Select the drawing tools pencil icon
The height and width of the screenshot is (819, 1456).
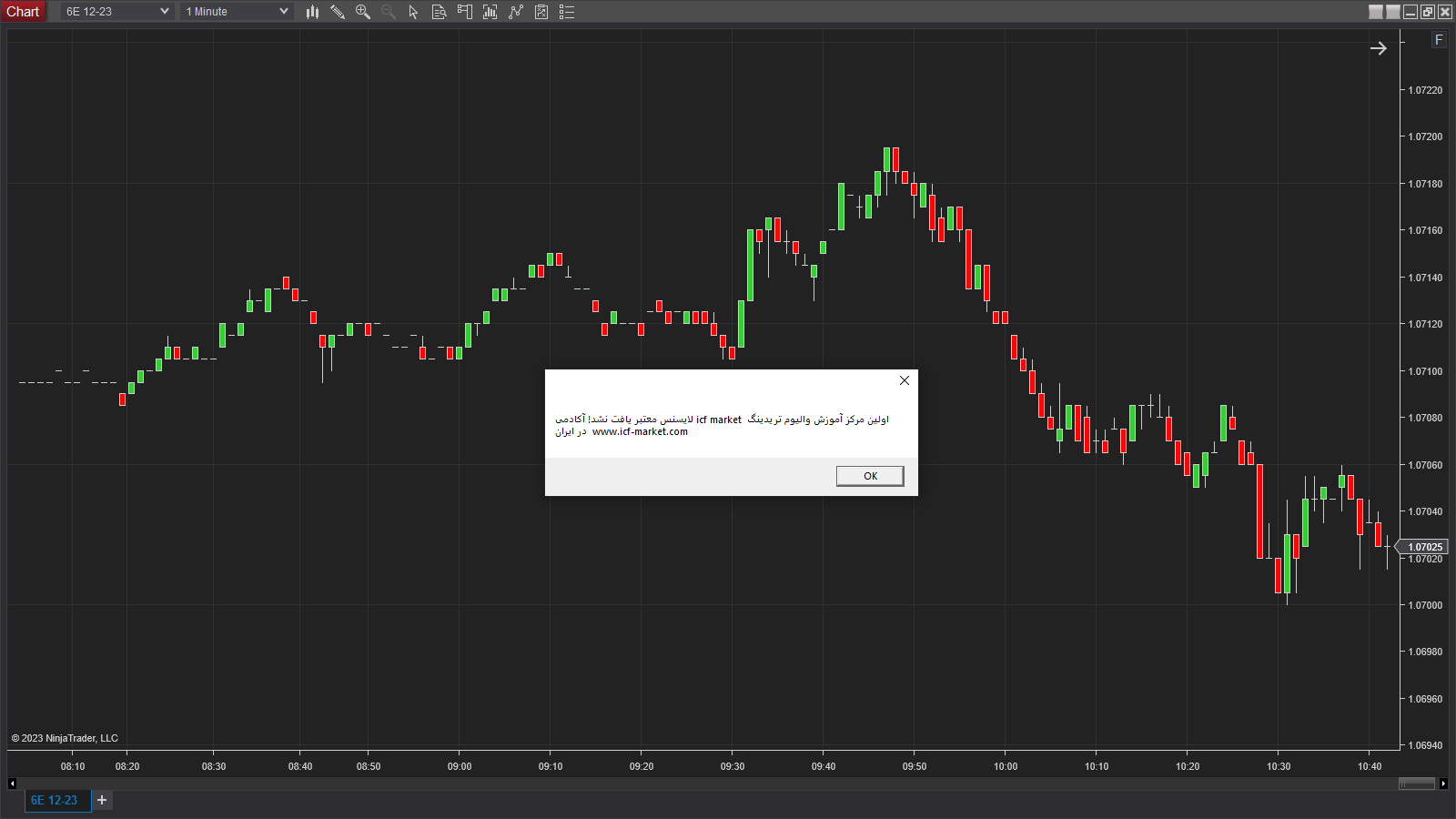(x=338, y=12)
